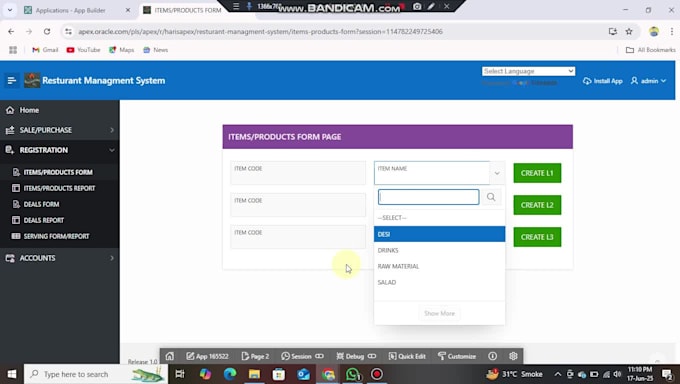Open Task View on the taskbar
The height and width of the screenshot is (384, 680).
(x=180, y=374)
